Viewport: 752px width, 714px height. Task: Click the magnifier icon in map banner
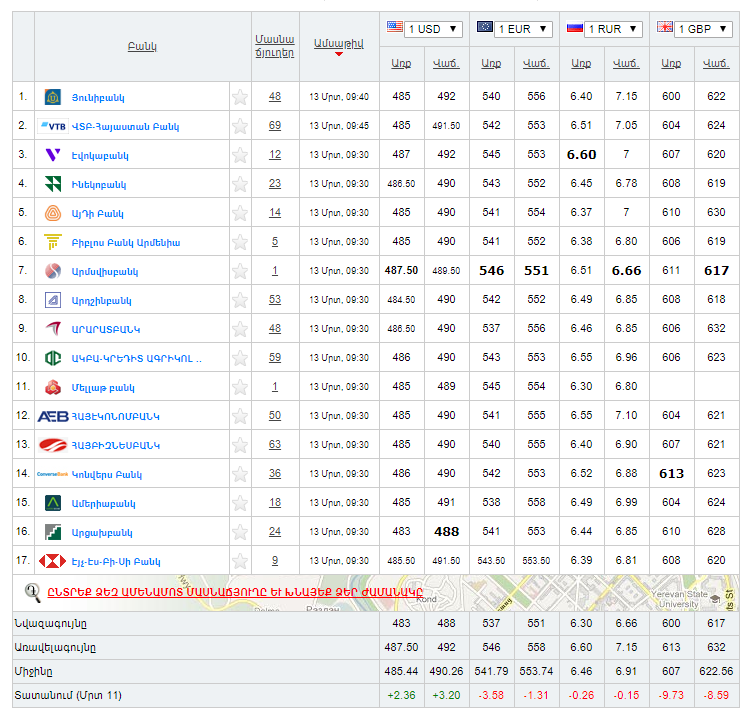click(32, 593)
